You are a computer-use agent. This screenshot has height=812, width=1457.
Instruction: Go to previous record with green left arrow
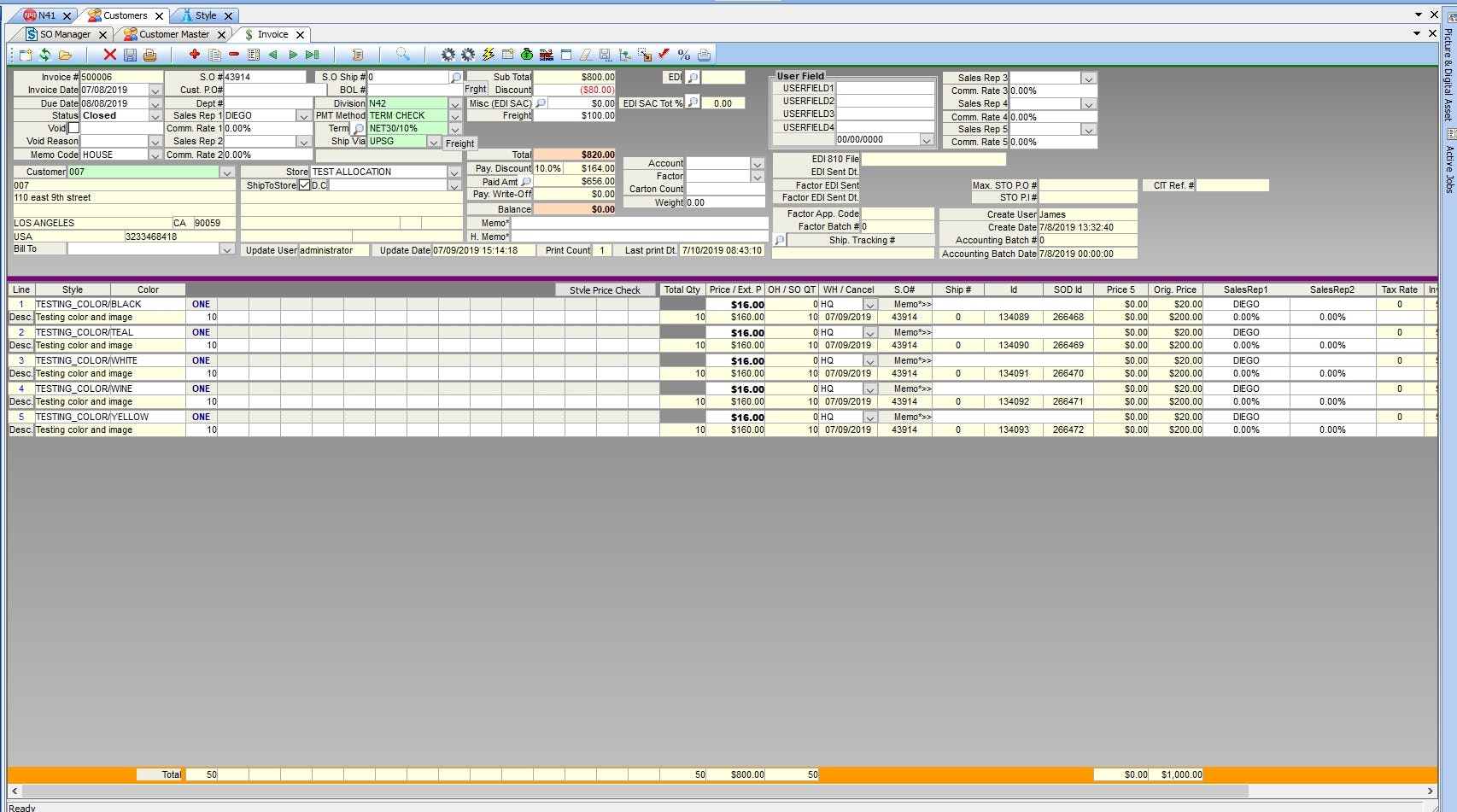pos(273,55)
